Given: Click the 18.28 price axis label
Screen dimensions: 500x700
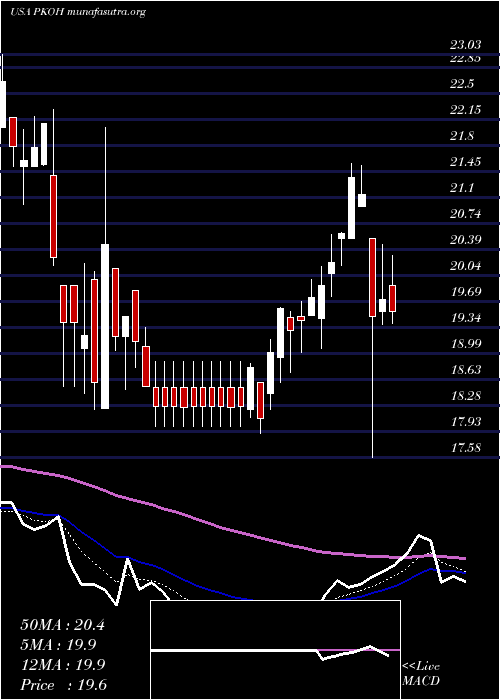Looking at the screenshot, I should (465, 396).
